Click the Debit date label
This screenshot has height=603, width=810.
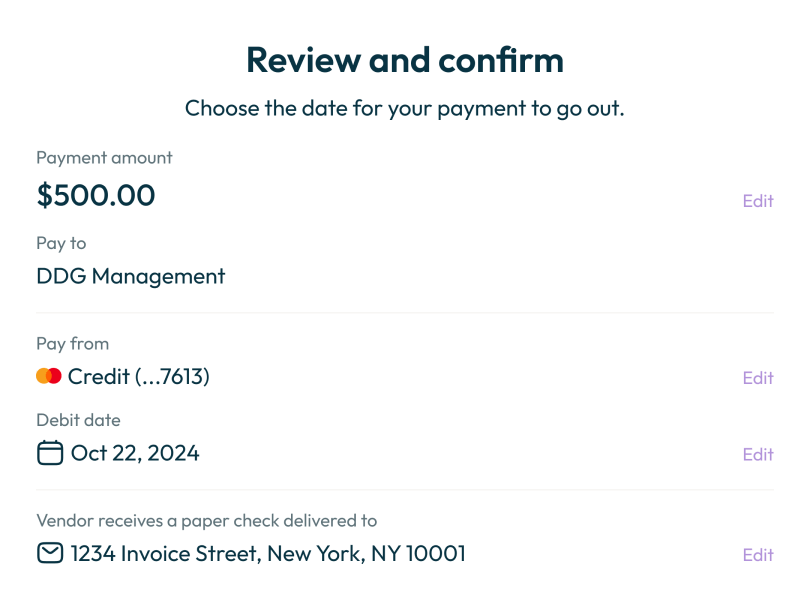tap(78, 420)
